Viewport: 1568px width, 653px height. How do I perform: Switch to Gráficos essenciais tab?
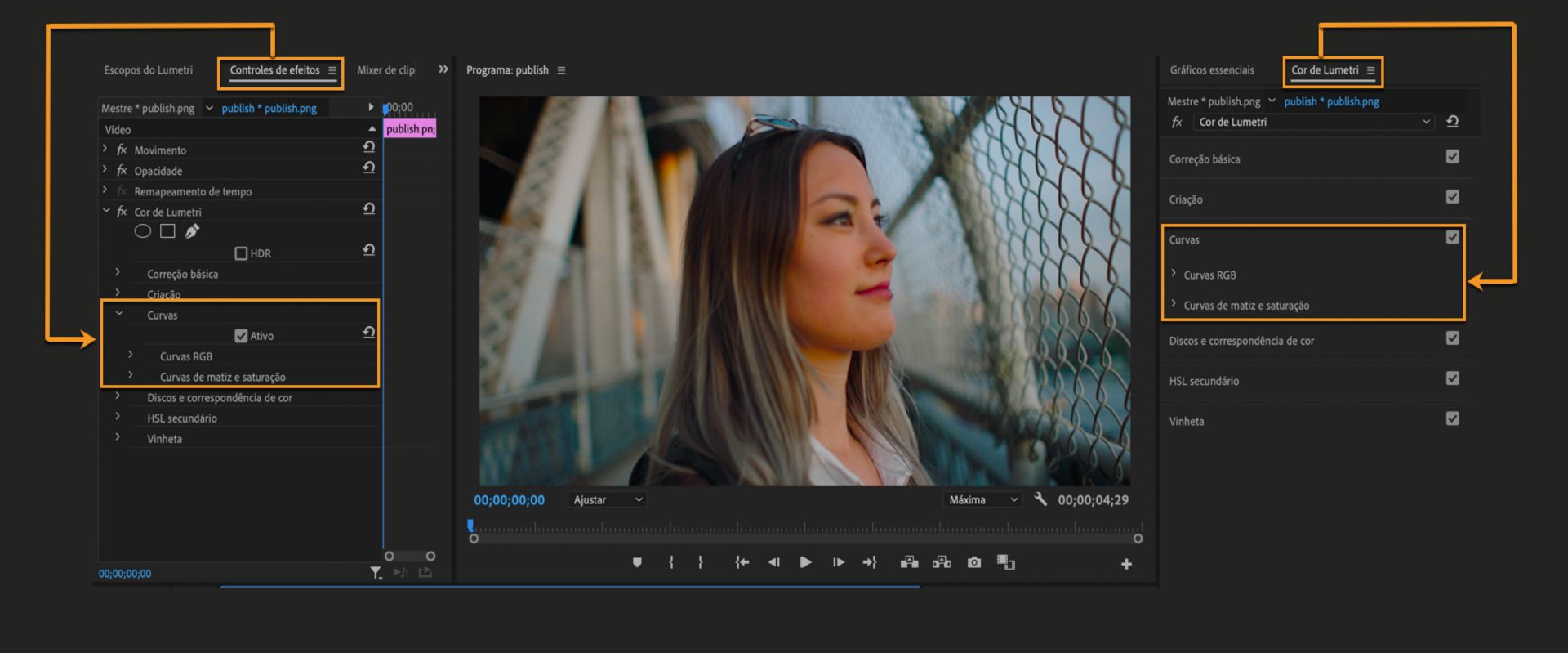tap(1212, 70)
